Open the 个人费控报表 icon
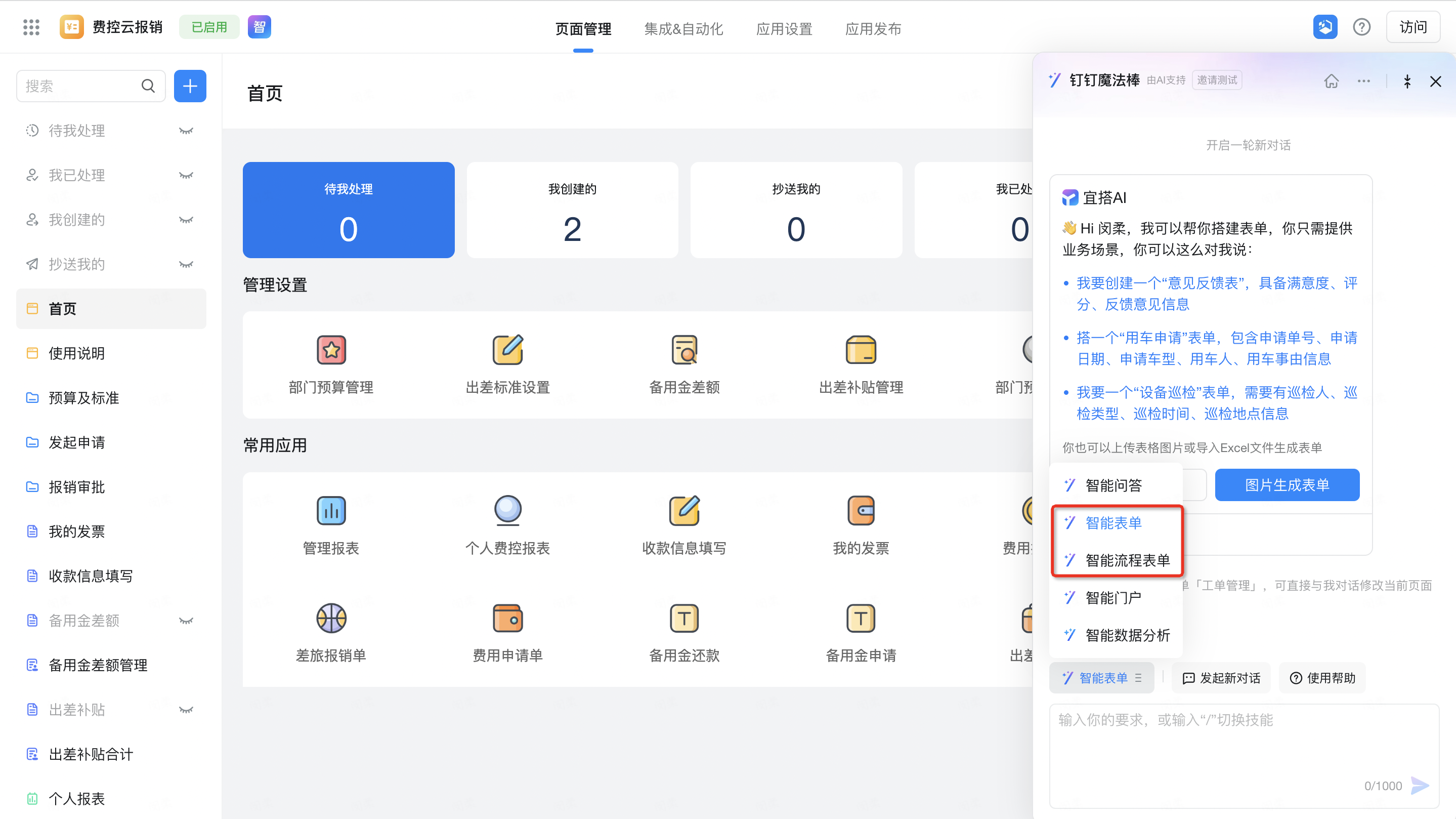The width and height of the screenshot is (1456, 819). pyautogui.click(x=507, y=510)
